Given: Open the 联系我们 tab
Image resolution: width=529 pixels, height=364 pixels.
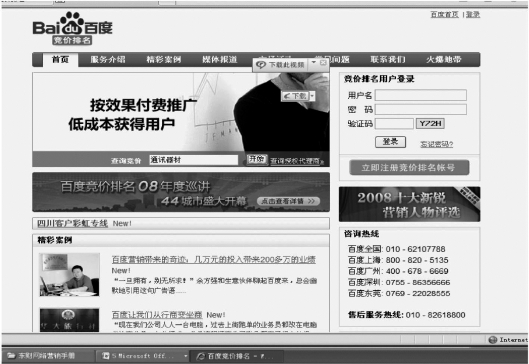Looking at the screenshot, I should (388, 60).
